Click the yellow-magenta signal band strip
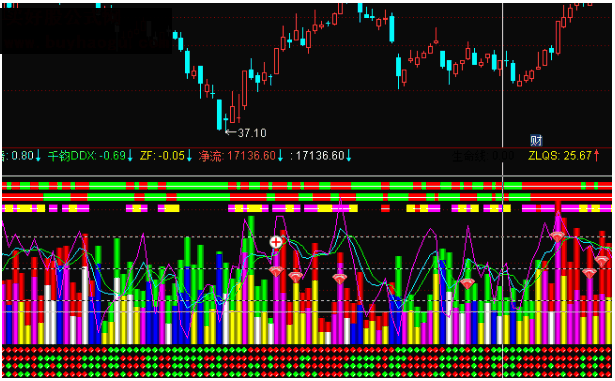The image size is (615, 381). pos(307,208)
